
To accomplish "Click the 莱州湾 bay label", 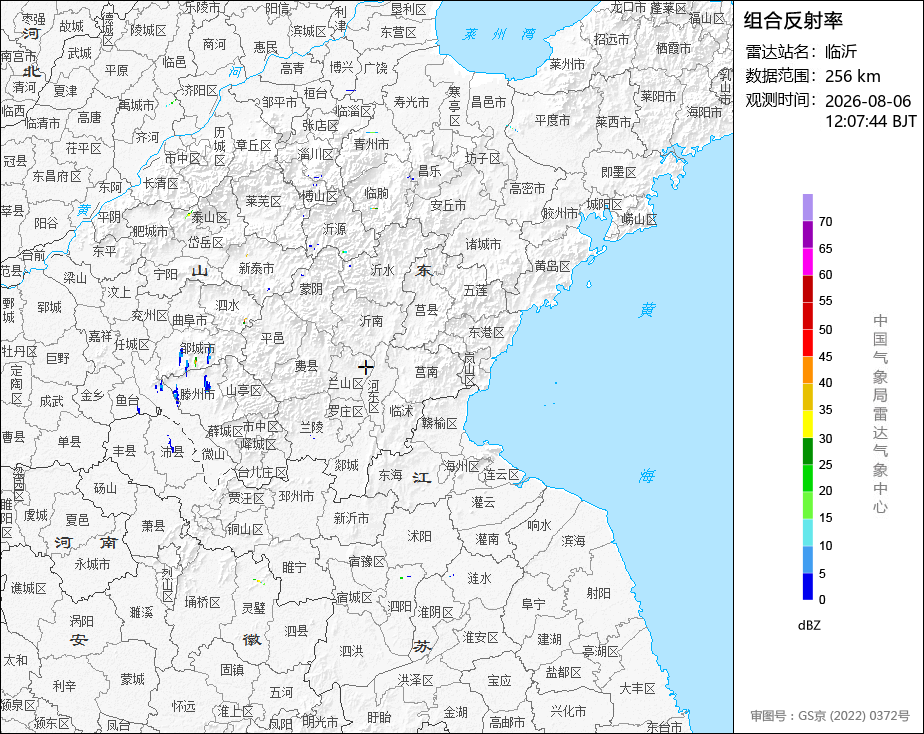I will (499, 34).
